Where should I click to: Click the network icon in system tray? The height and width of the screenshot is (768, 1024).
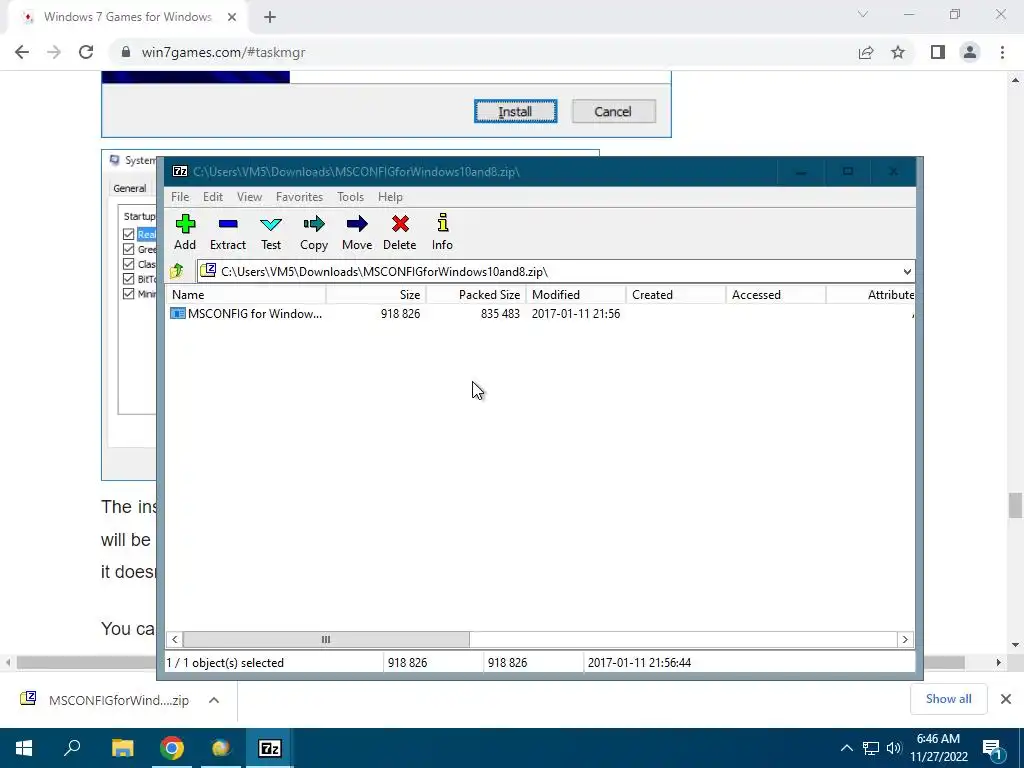[871, 748]
